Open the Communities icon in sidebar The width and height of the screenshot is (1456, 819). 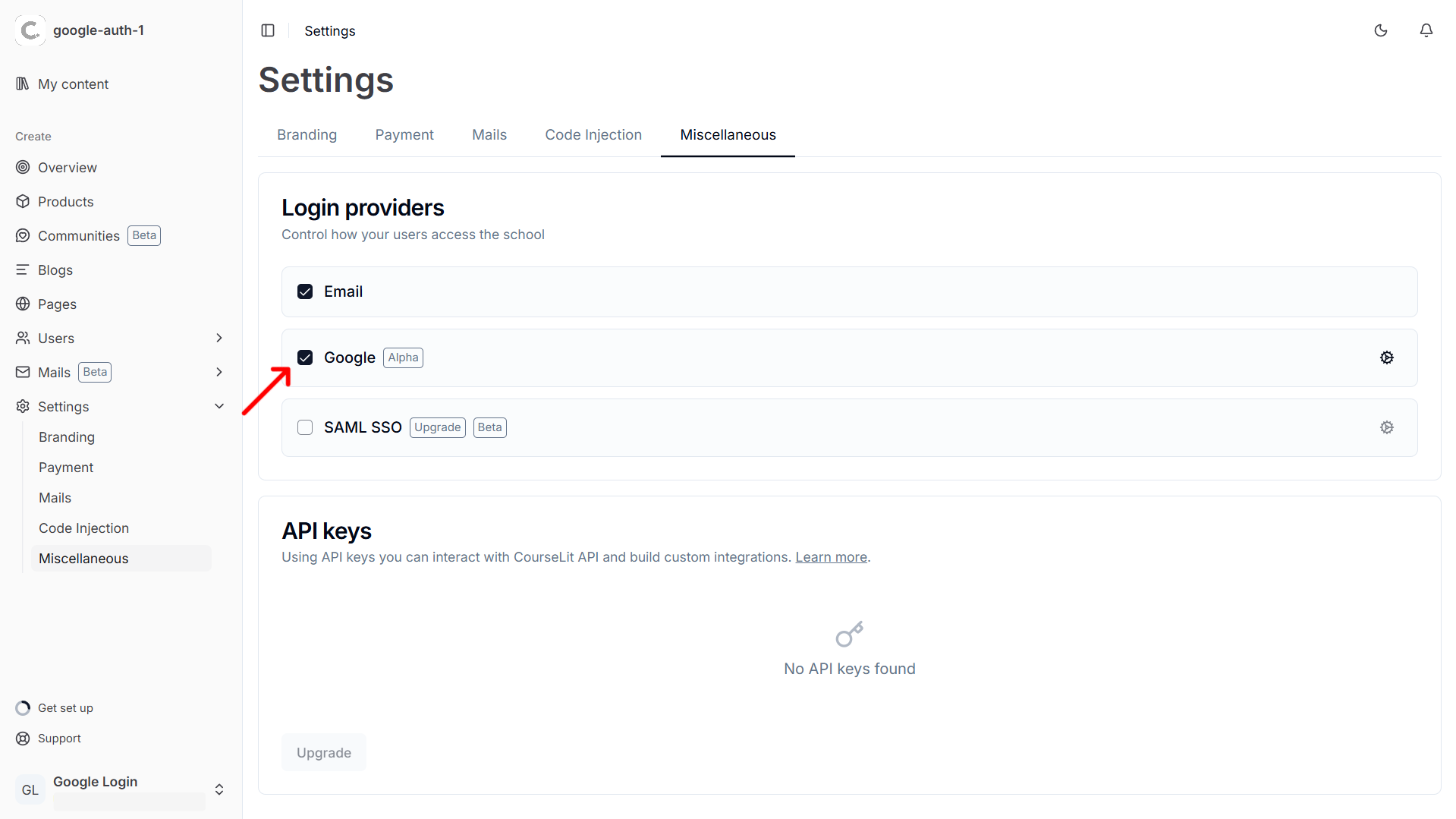pos(23,235)
